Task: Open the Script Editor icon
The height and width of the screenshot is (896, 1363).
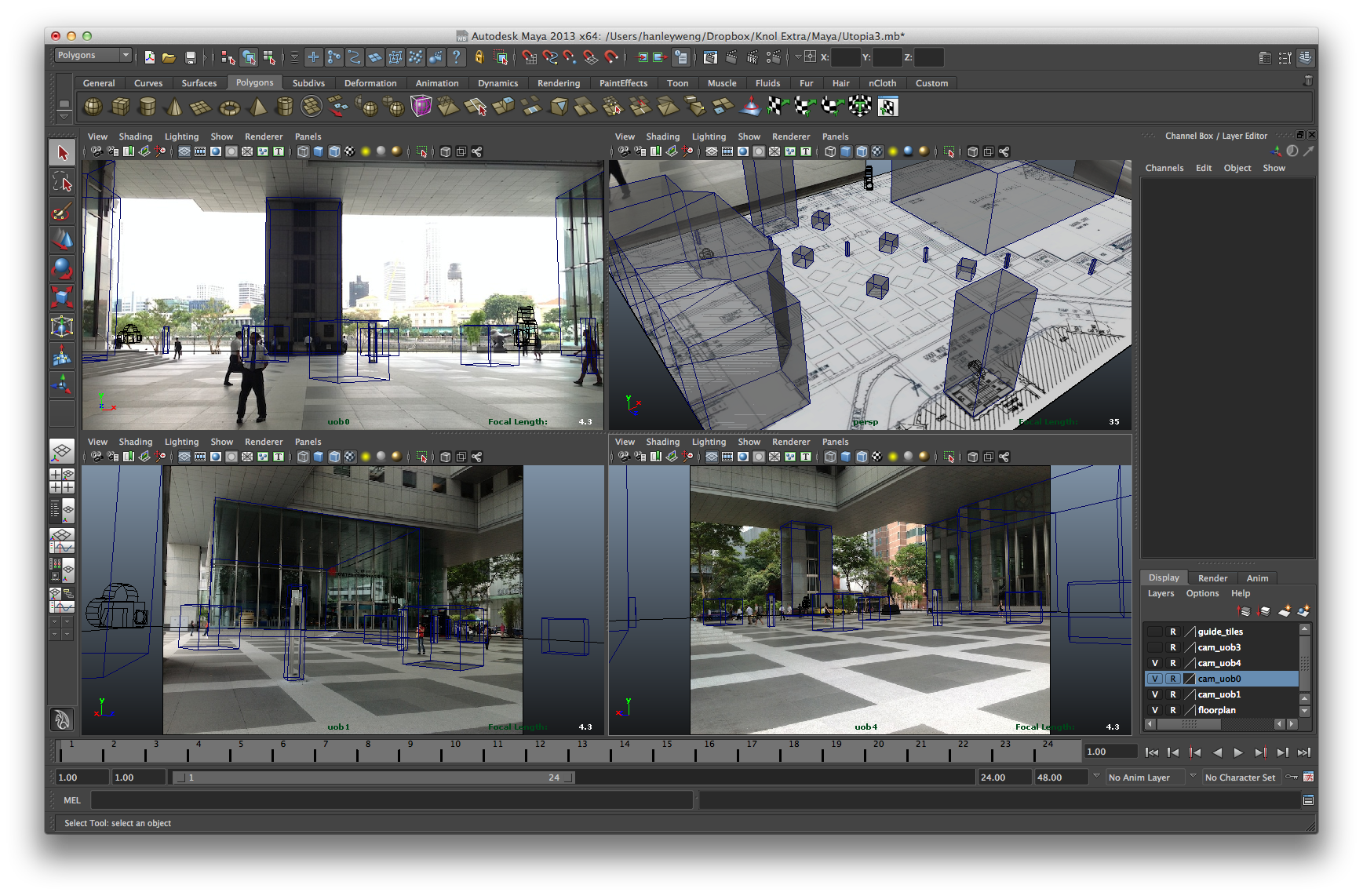Action: 1308,800
